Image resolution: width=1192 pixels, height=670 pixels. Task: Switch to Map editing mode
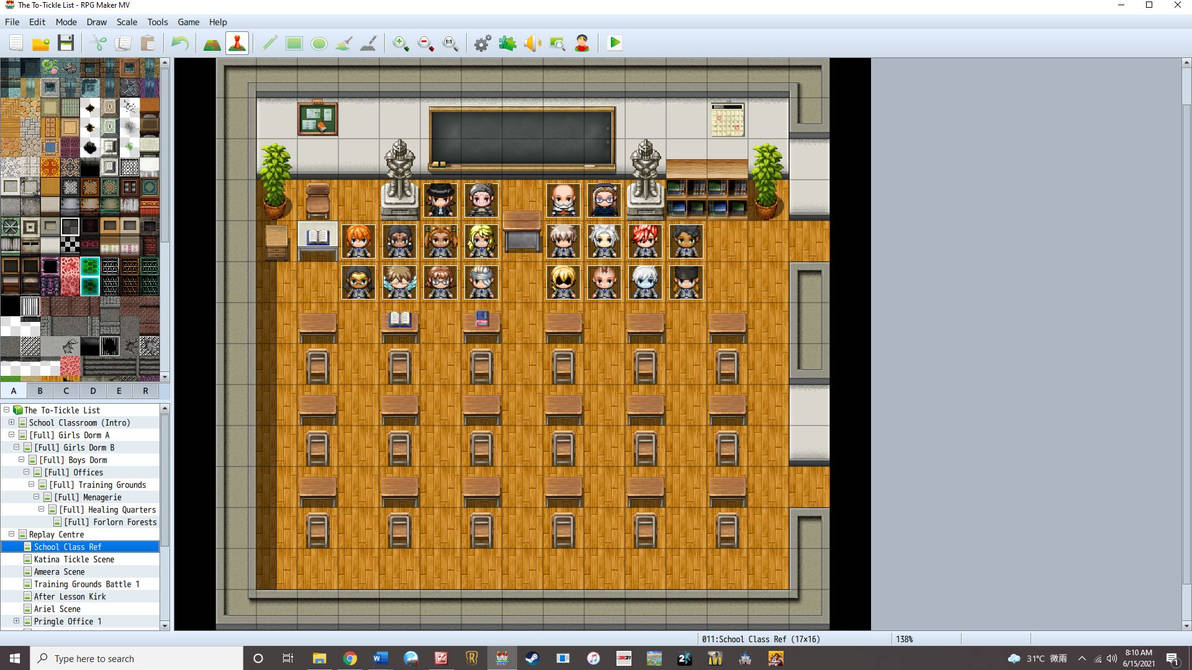coord(212,43)
